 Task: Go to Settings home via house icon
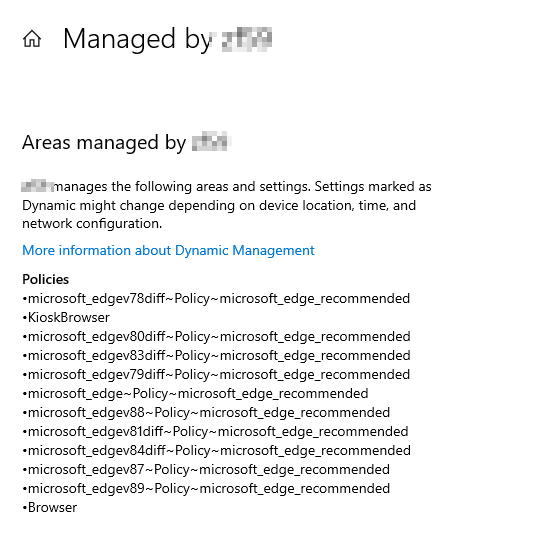pos(32,39)
